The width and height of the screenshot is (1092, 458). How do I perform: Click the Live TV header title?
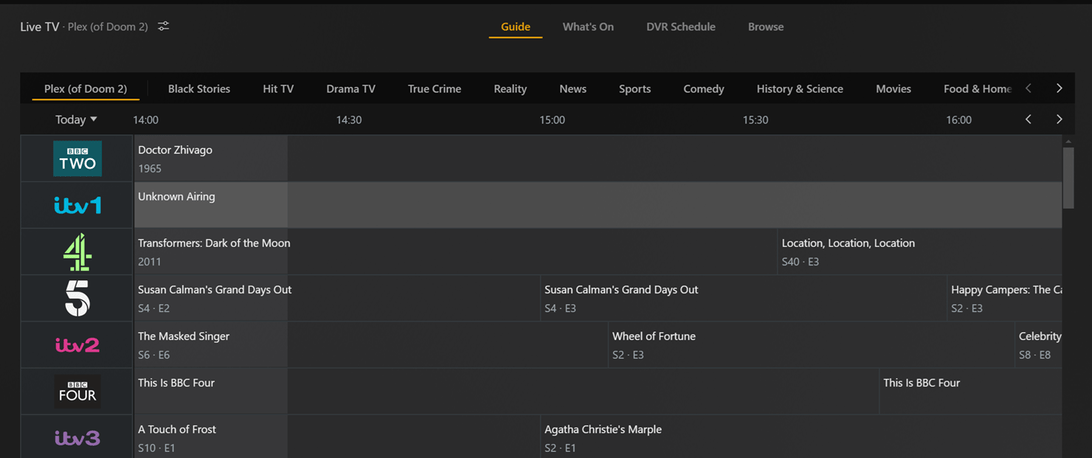[x=40, y=27]
